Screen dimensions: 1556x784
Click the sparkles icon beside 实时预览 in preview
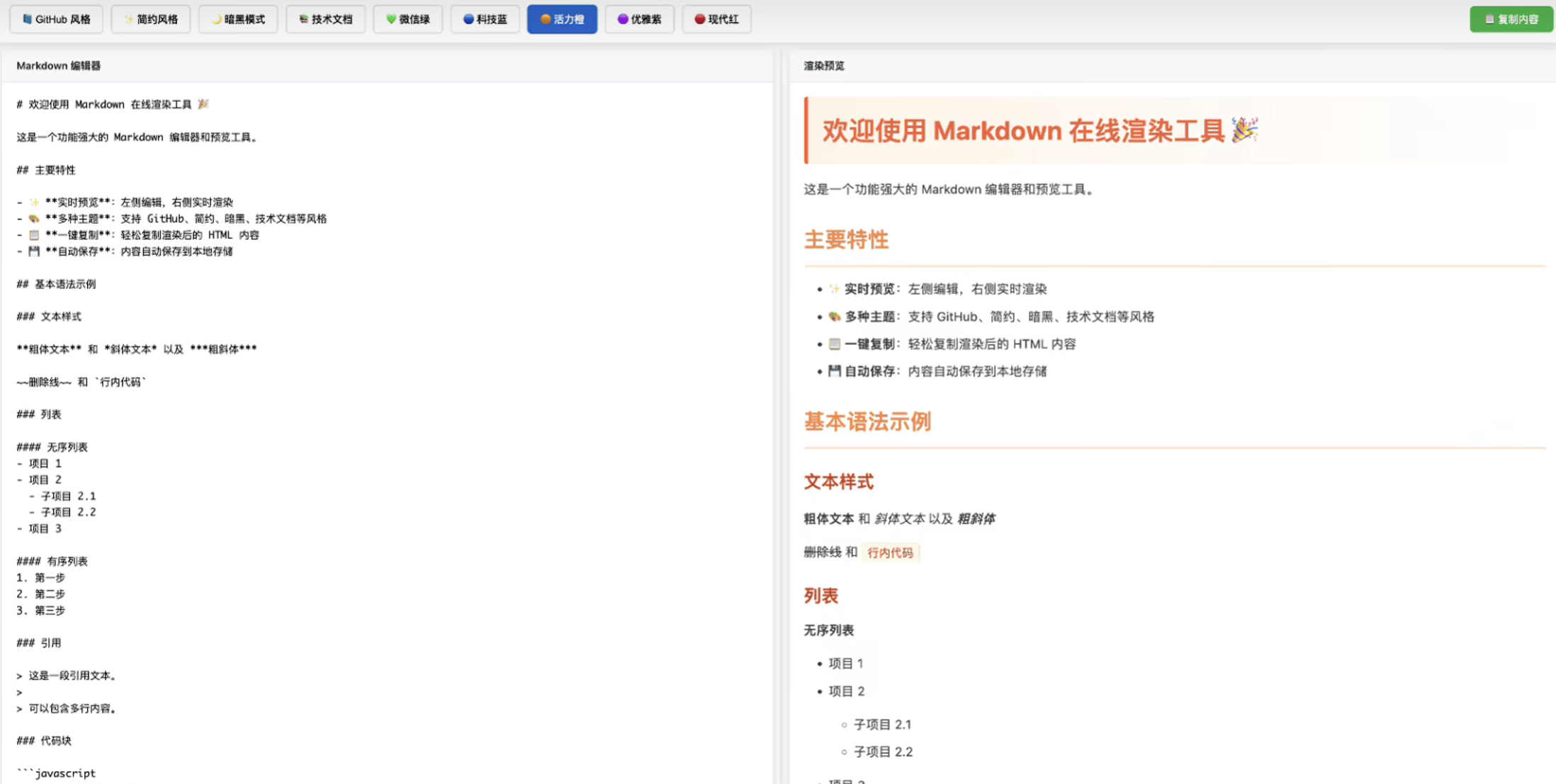pyautogui.click(x=834, y=289)
